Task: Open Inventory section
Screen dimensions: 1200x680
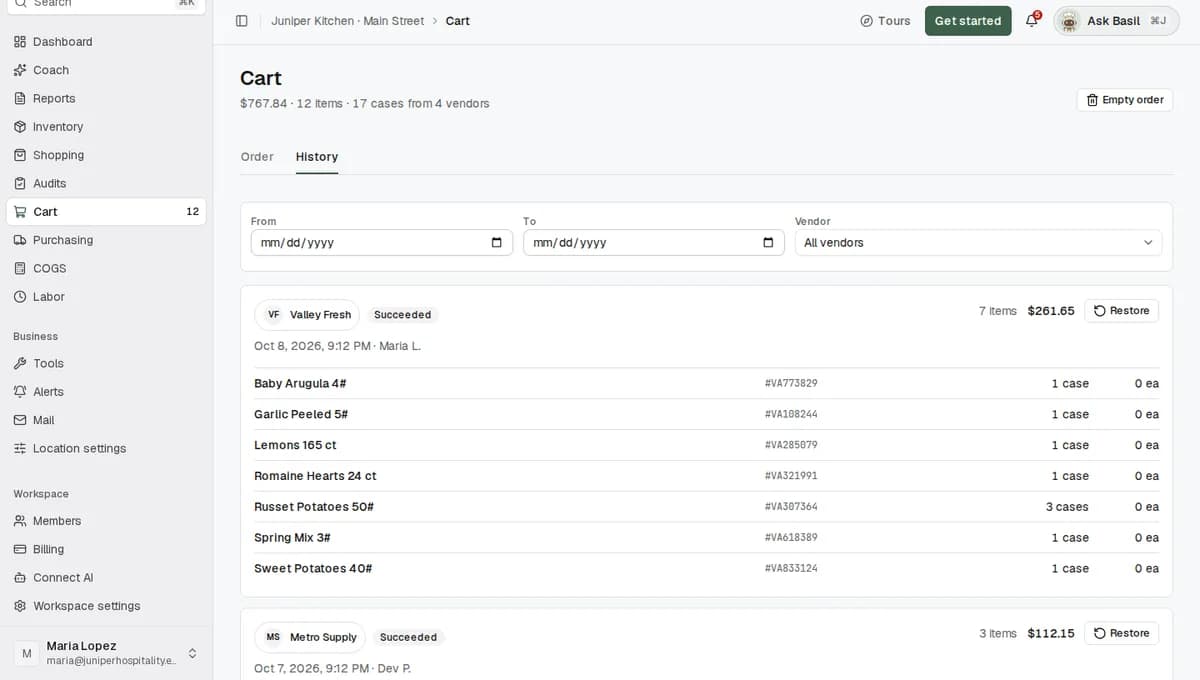Action: 106,127
